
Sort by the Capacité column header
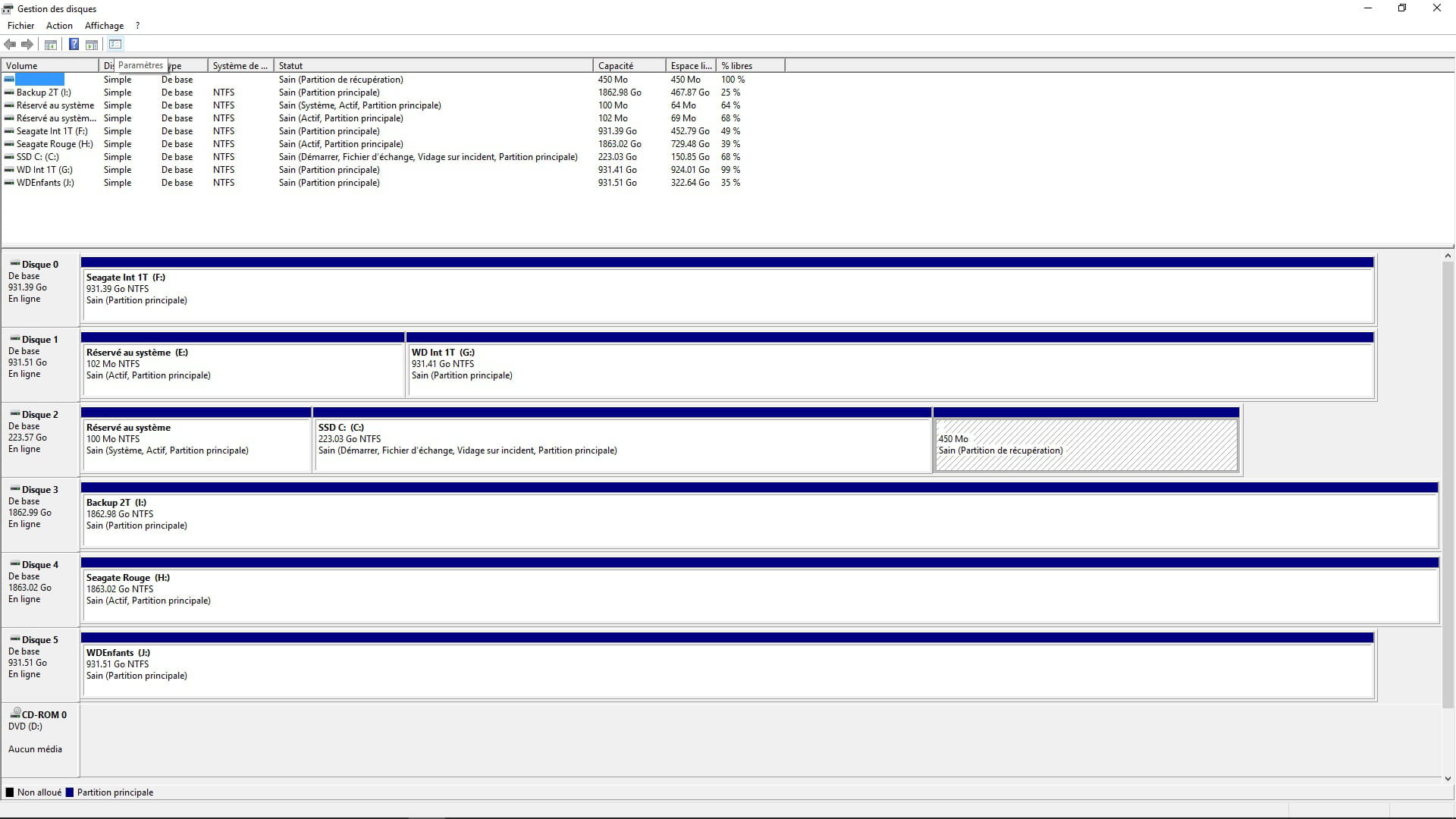pos(629,66)
